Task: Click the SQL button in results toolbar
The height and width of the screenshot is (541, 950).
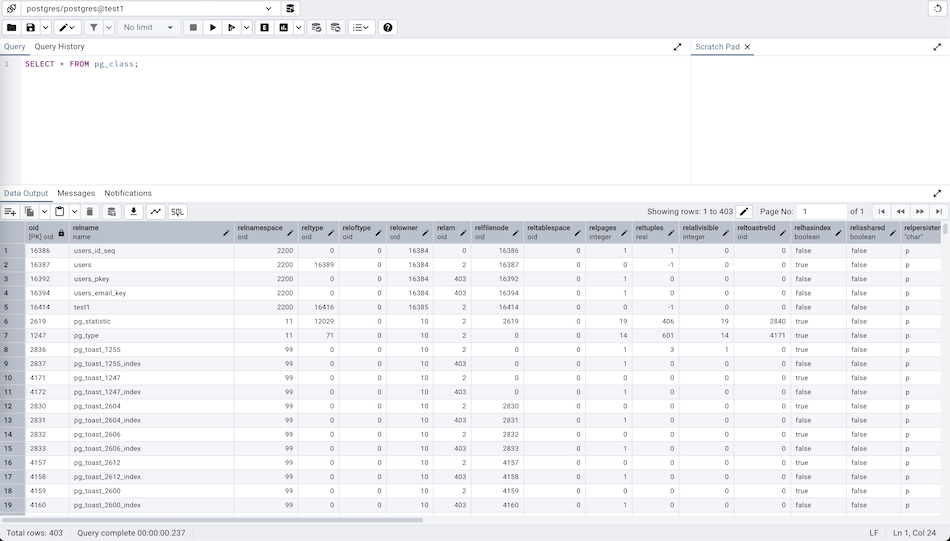Action: pos(177,212)
